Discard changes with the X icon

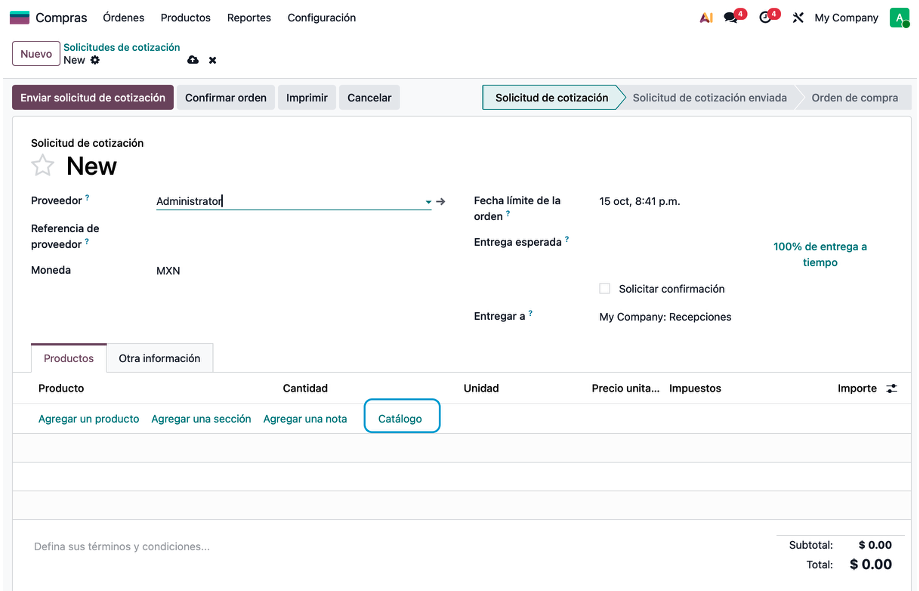coord(212,61)
